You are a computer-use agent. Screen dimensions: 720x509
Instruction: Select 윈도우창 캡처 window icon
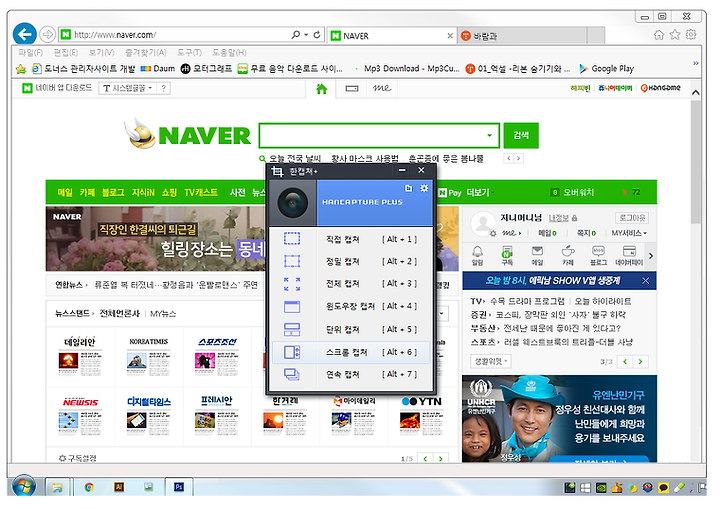[292, 306]
